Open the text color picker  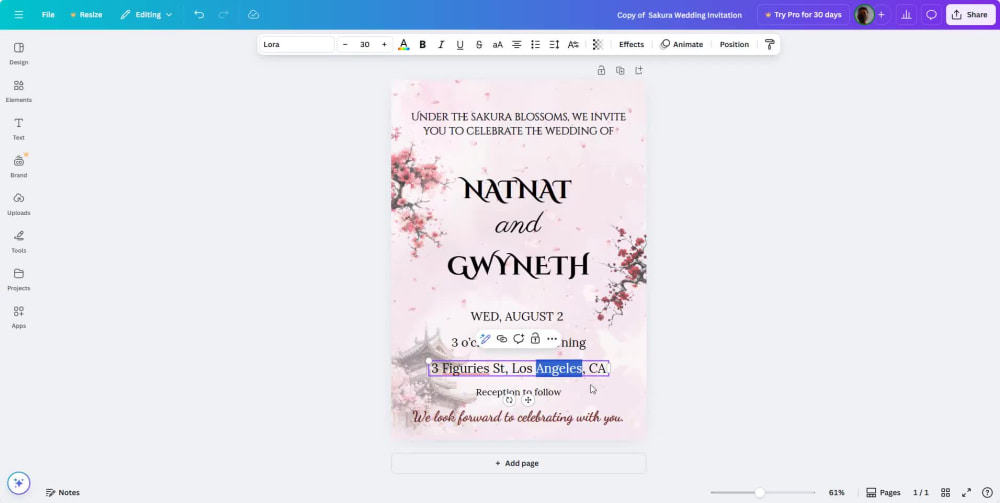[403, 44]
